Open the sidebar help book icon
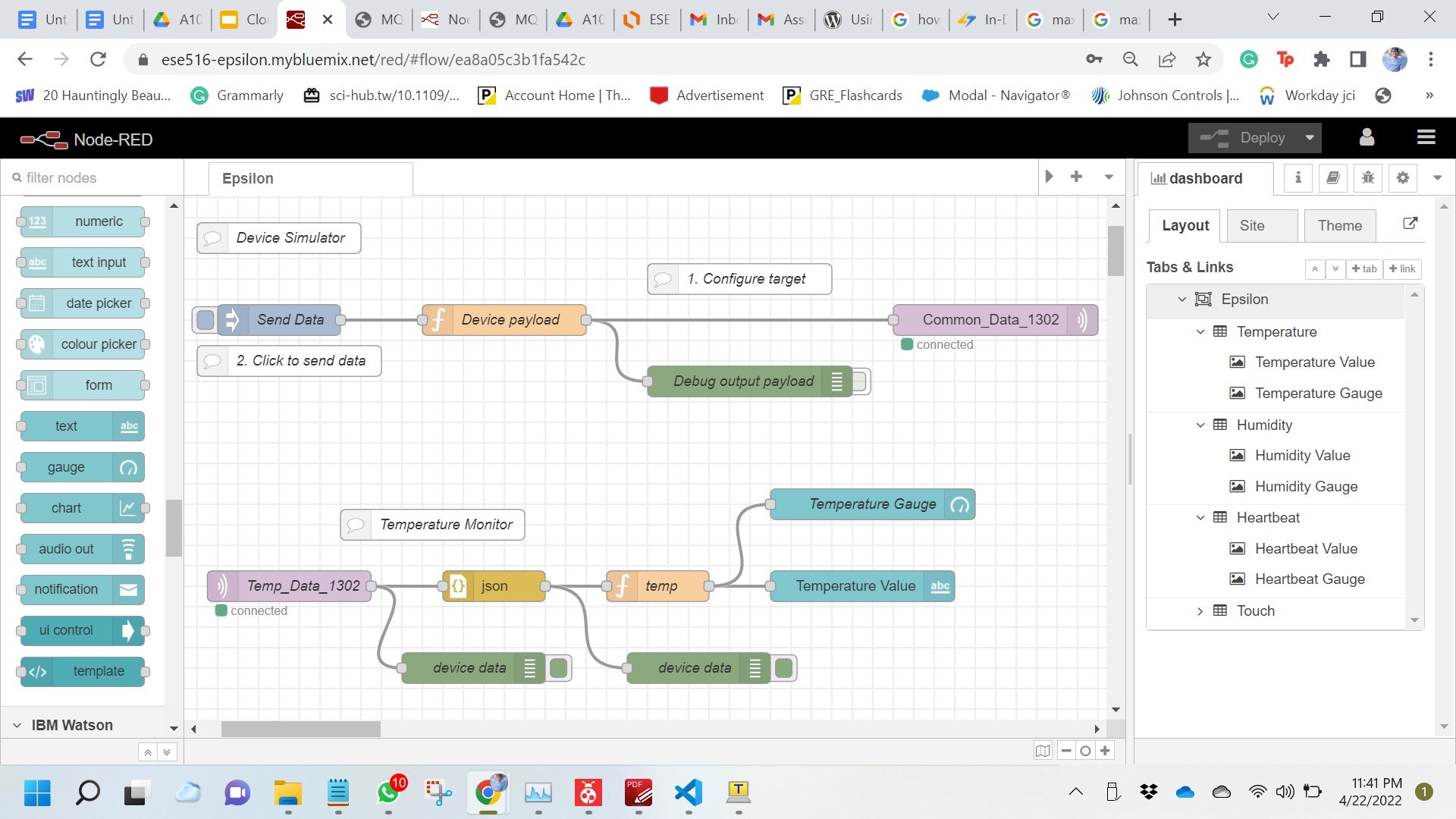 (x=1332, y=178)
